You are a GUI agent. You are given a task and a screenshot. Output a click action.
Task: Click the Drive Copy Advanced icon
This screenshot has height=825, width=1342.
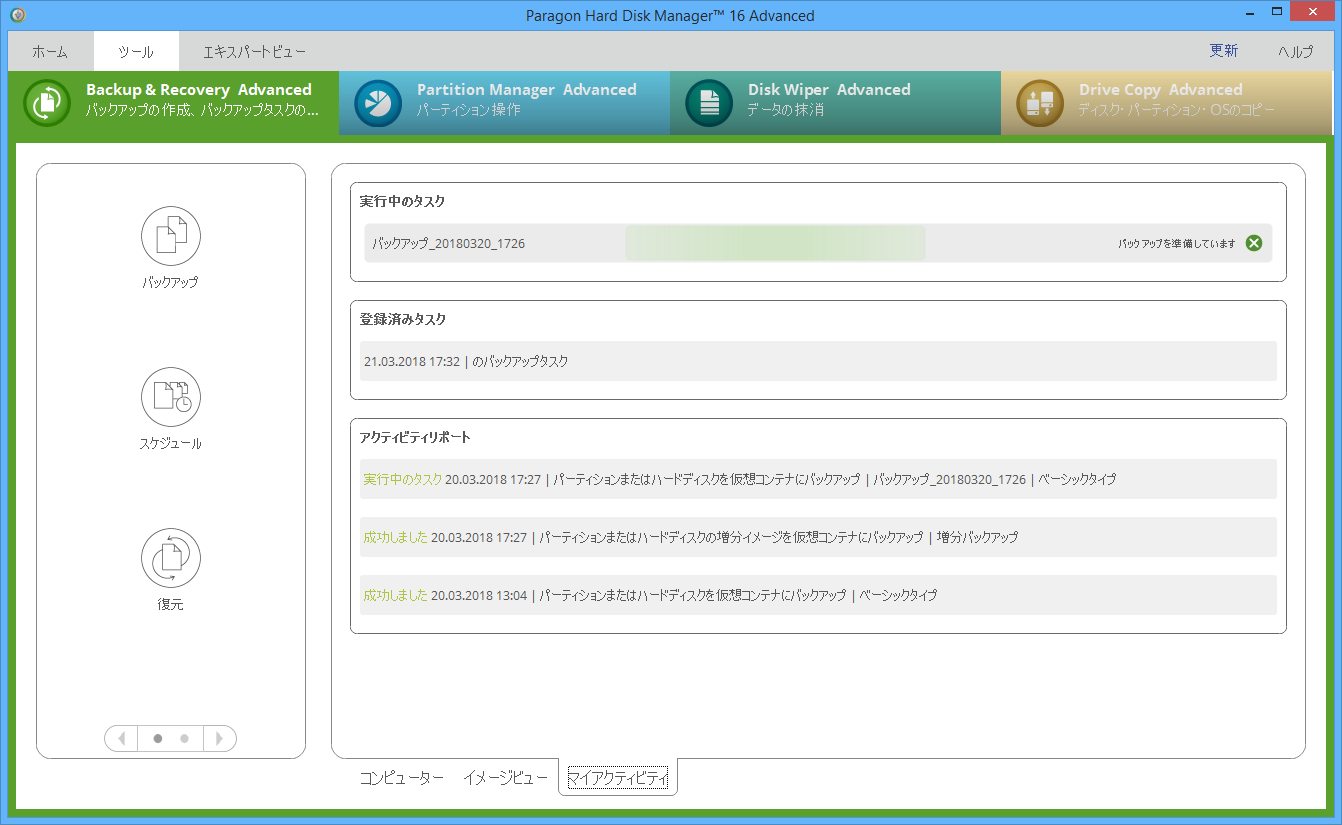[1040, 103]
